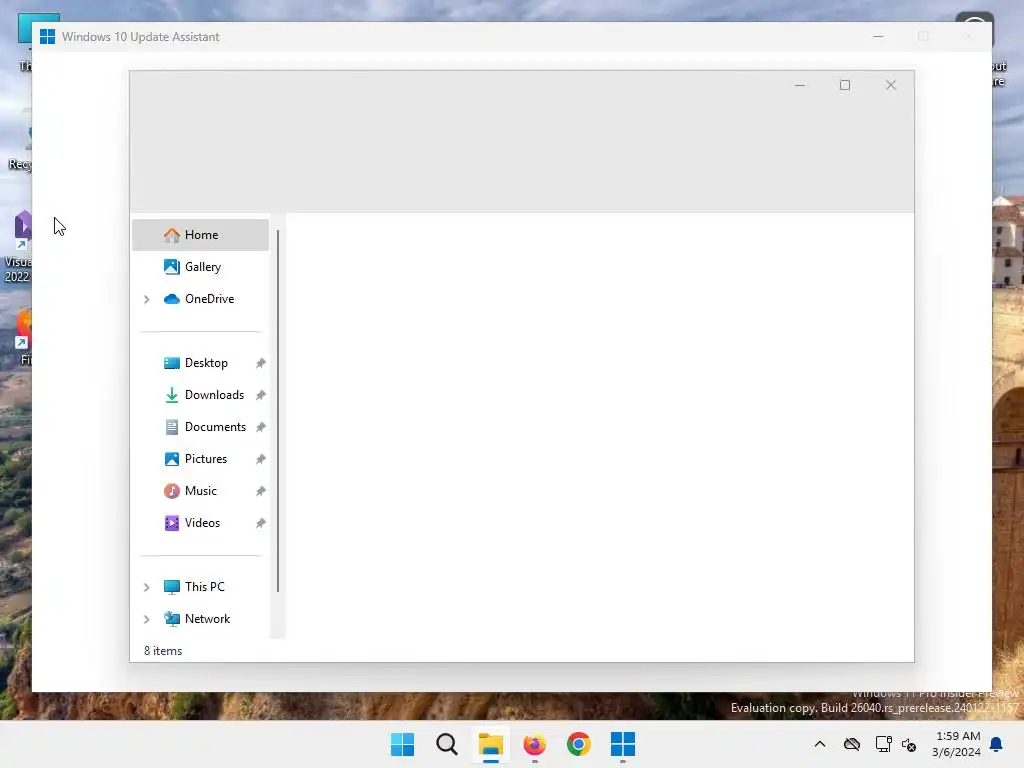1024x768 pixels.
Task: Expand the This PC tree node
Action: [147, 587]
